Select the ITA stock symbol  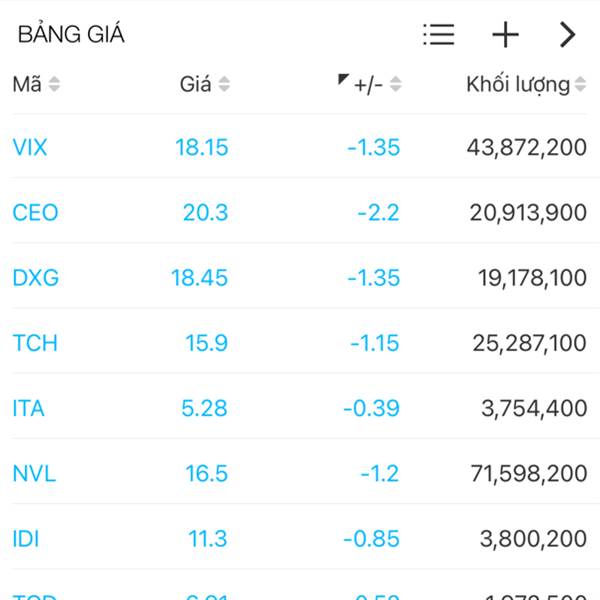29,408
